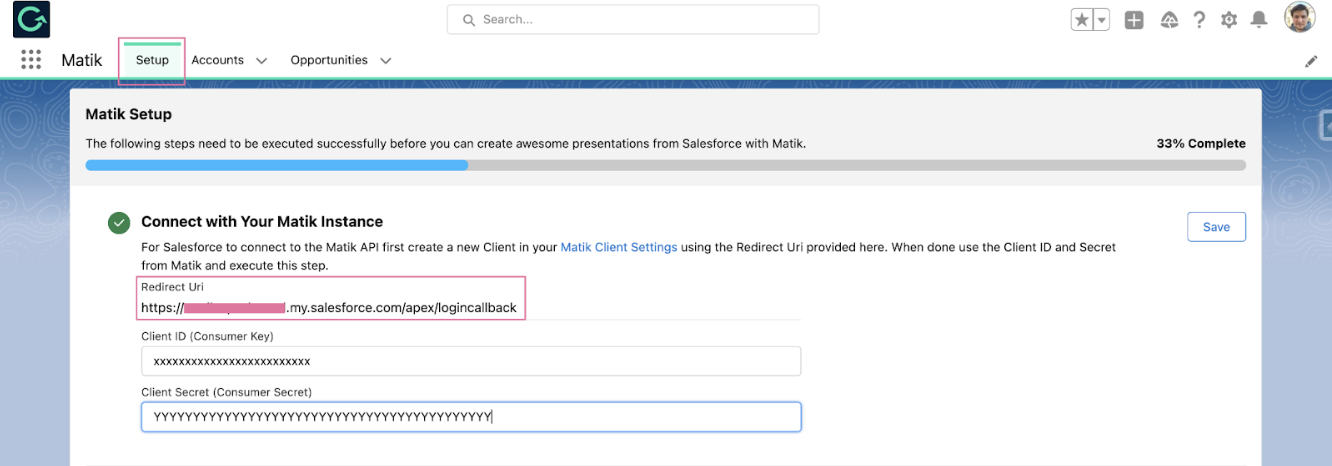This screenshot has height=466, width=1332.
Task: Click into the global Search box
Action: pyautogui.click(x=633, y=19)
